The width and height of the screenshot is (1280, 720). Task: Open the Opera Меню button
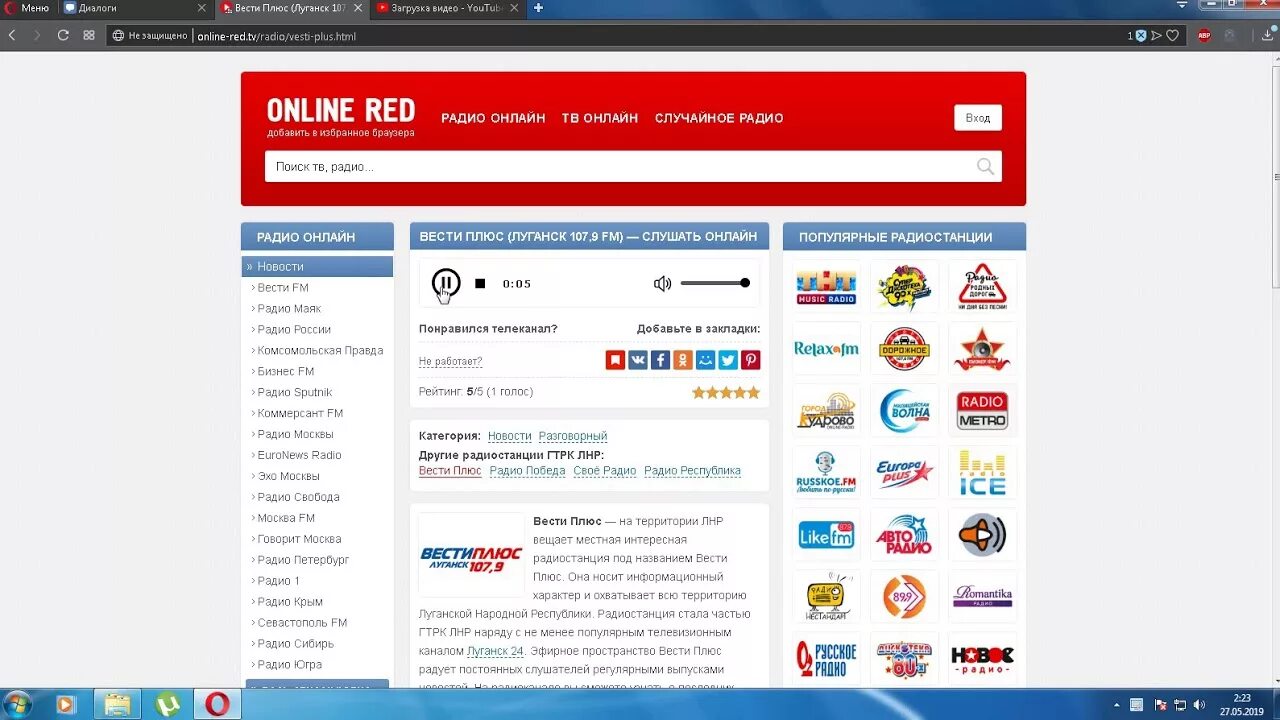pos(27,8)
